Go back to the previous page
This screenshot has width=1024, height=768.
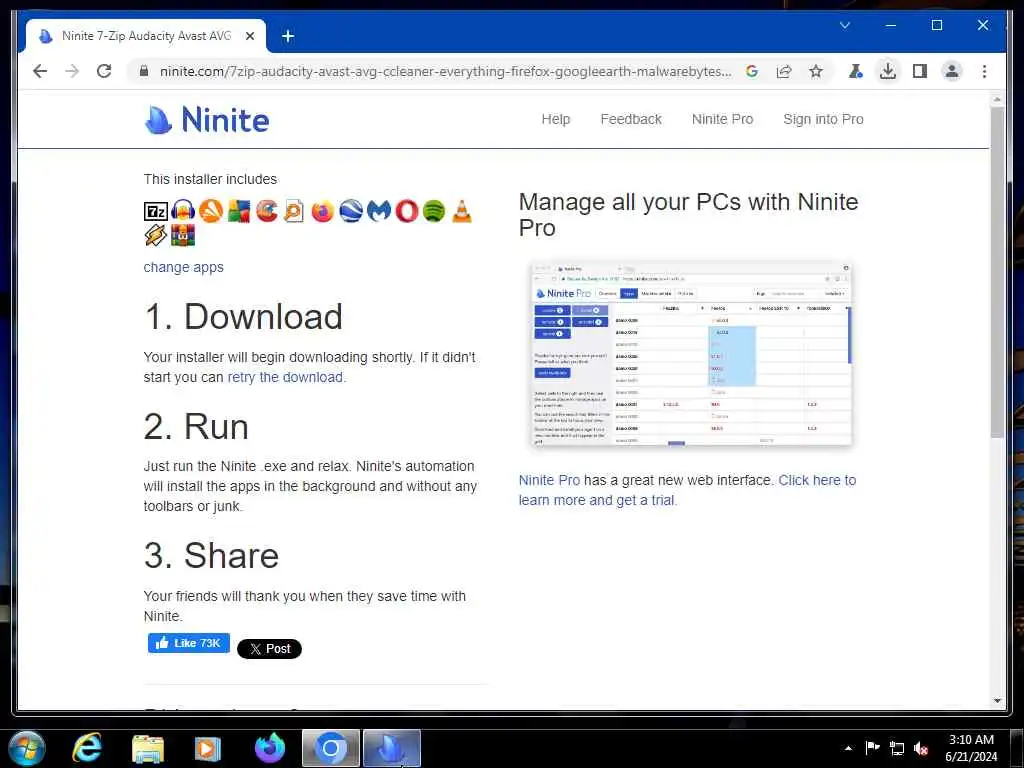[40, 71]
